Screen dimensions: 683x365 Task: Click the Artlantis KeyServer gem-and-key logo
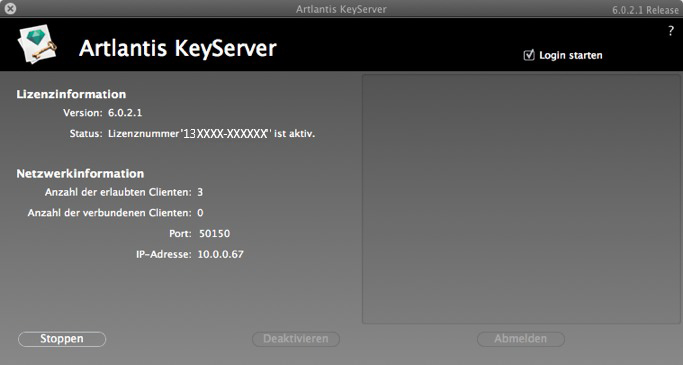point(37,44)
